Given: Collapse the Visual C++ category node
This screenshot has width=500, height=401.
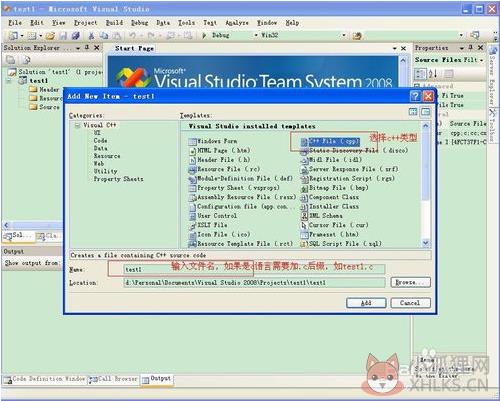Looking at the screenshot, I should (x=77, y=125).
